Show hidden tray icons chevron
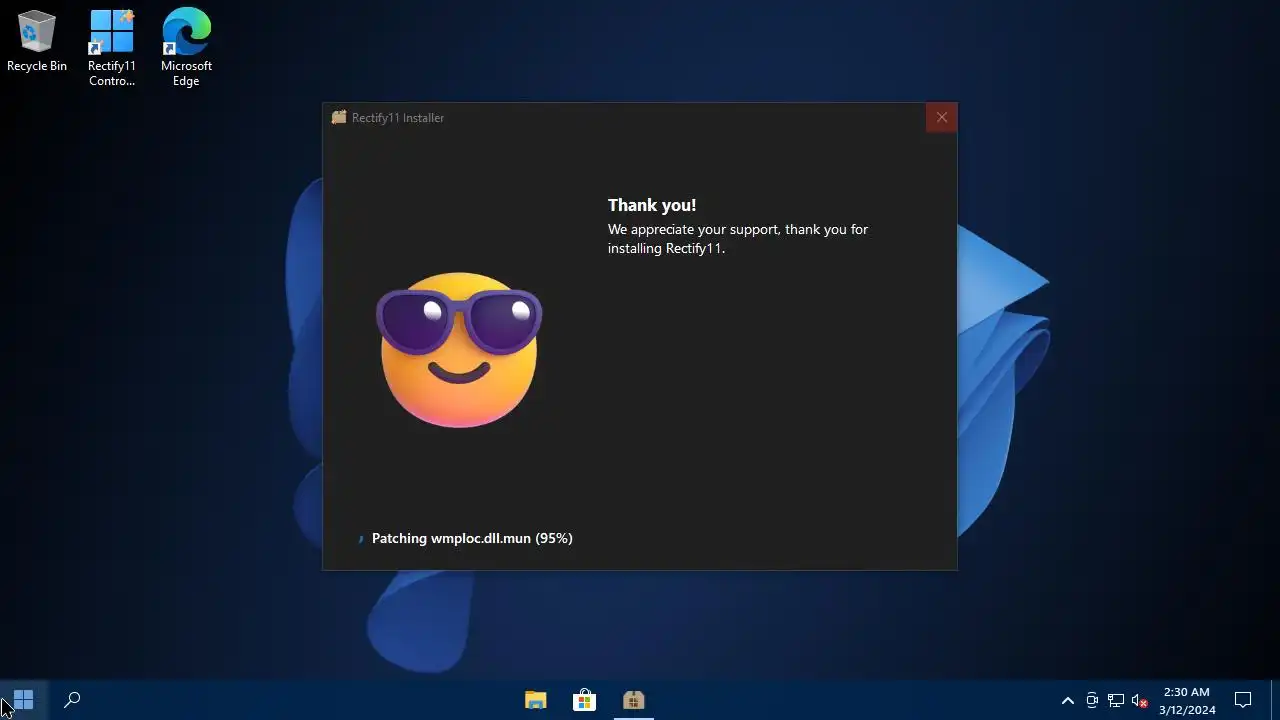Screen dimensions: 1280x720 1067,700
